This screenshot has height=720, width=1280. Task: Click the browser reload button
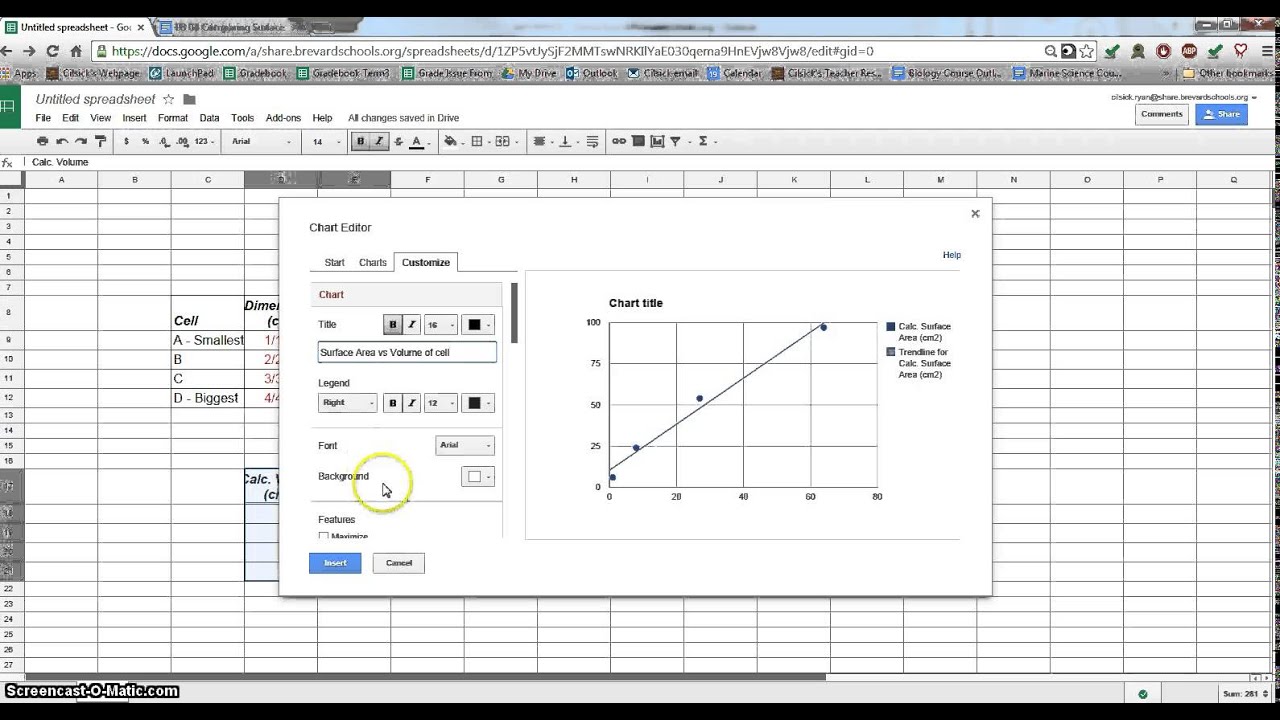pos(52,51)
